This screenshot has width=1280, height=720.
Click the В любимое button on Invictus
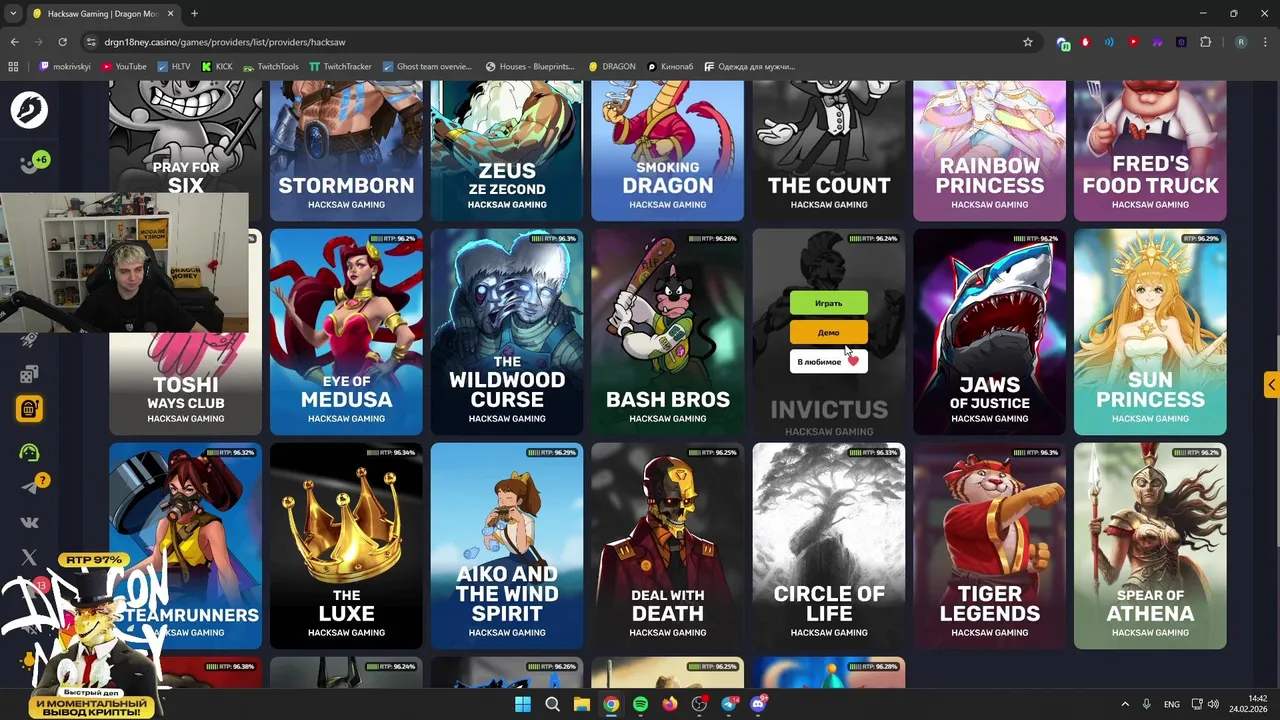(x=828, y=361)
